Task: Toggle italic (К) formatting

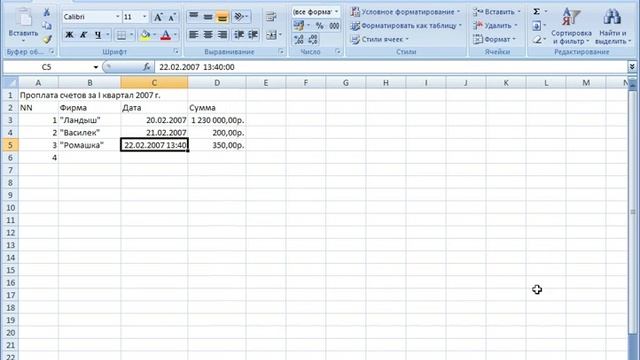Action: tap(84, 35)
